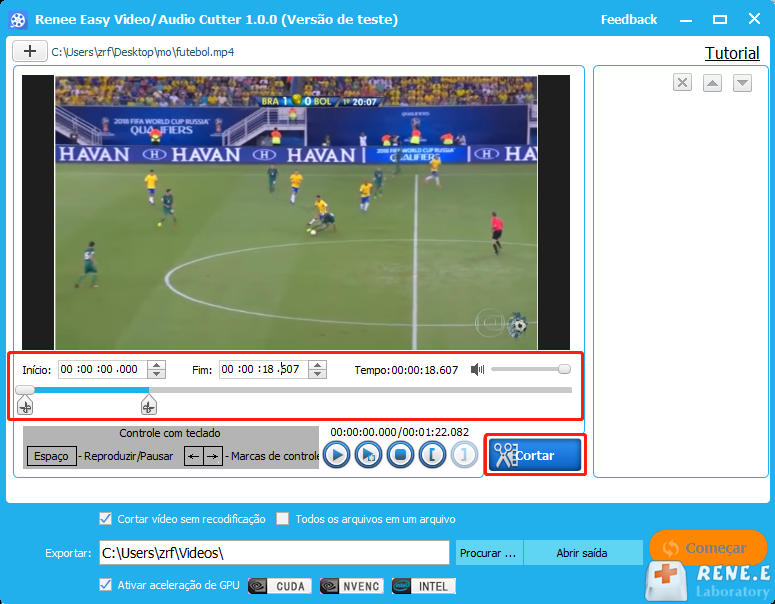This screenshot has height=604, width=775.
Task: Click the timeline progress bar
Action: [294, 390]
